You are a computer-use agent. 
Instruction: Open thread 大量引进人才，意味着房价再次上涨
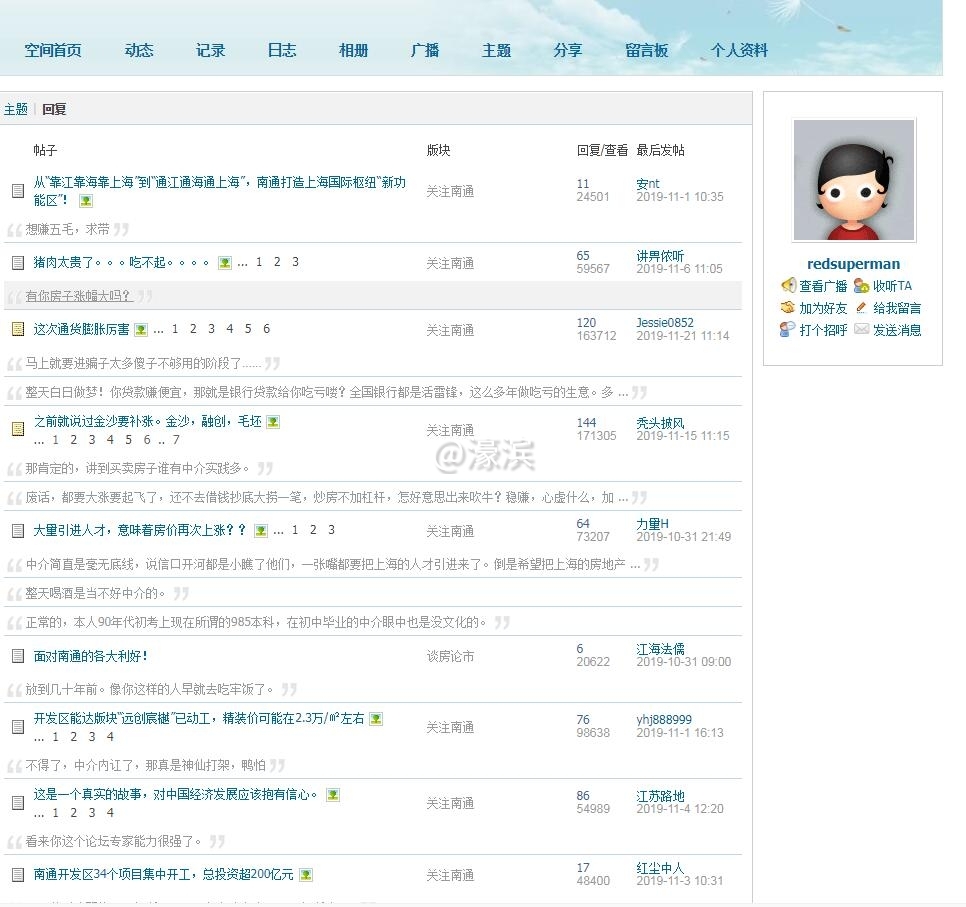pyautogui.click(x=140, y=530)
